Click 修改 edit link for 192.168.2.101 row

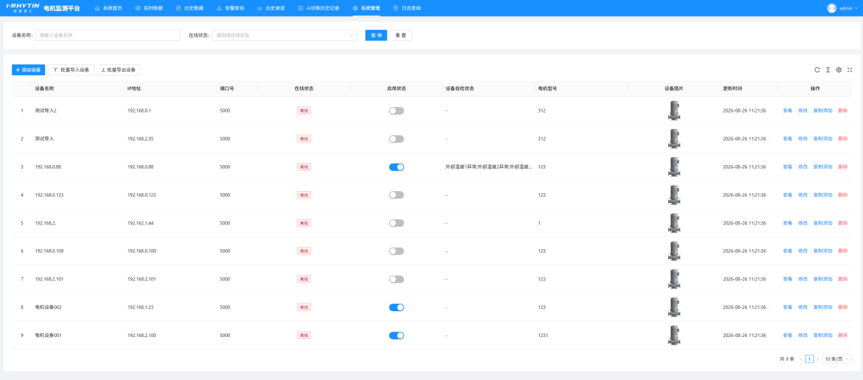(x=802, y=279)
